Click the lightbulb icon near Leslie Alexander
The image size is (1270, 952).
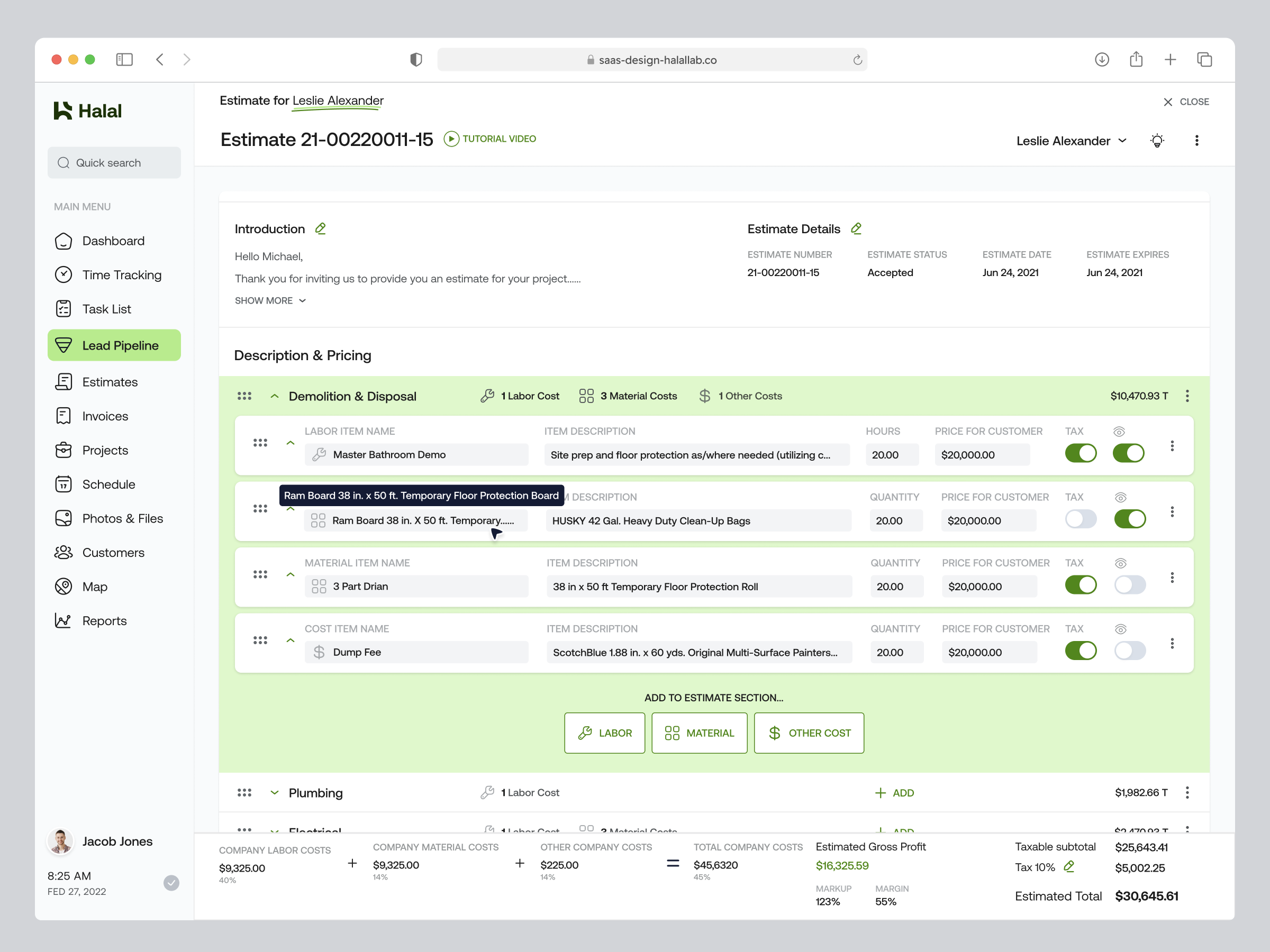click(x=1157, y=141)
